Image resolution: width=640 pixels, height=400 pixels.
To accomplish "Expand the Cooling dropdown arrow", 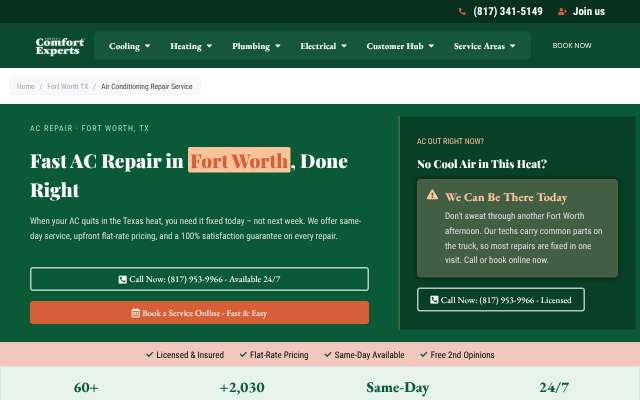I will coord(148,46).
